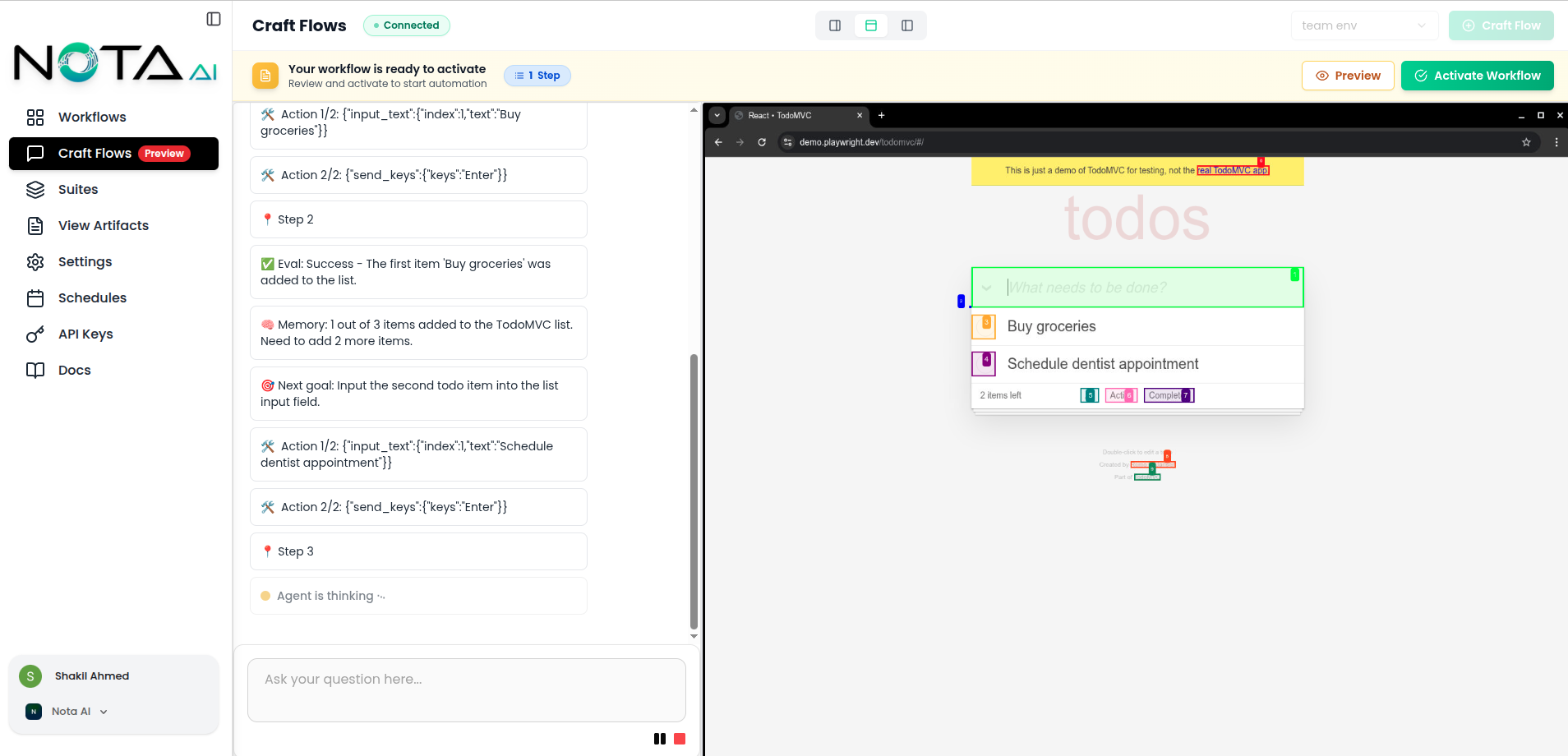Open Schedules using the calendar icon

[35, 297]
